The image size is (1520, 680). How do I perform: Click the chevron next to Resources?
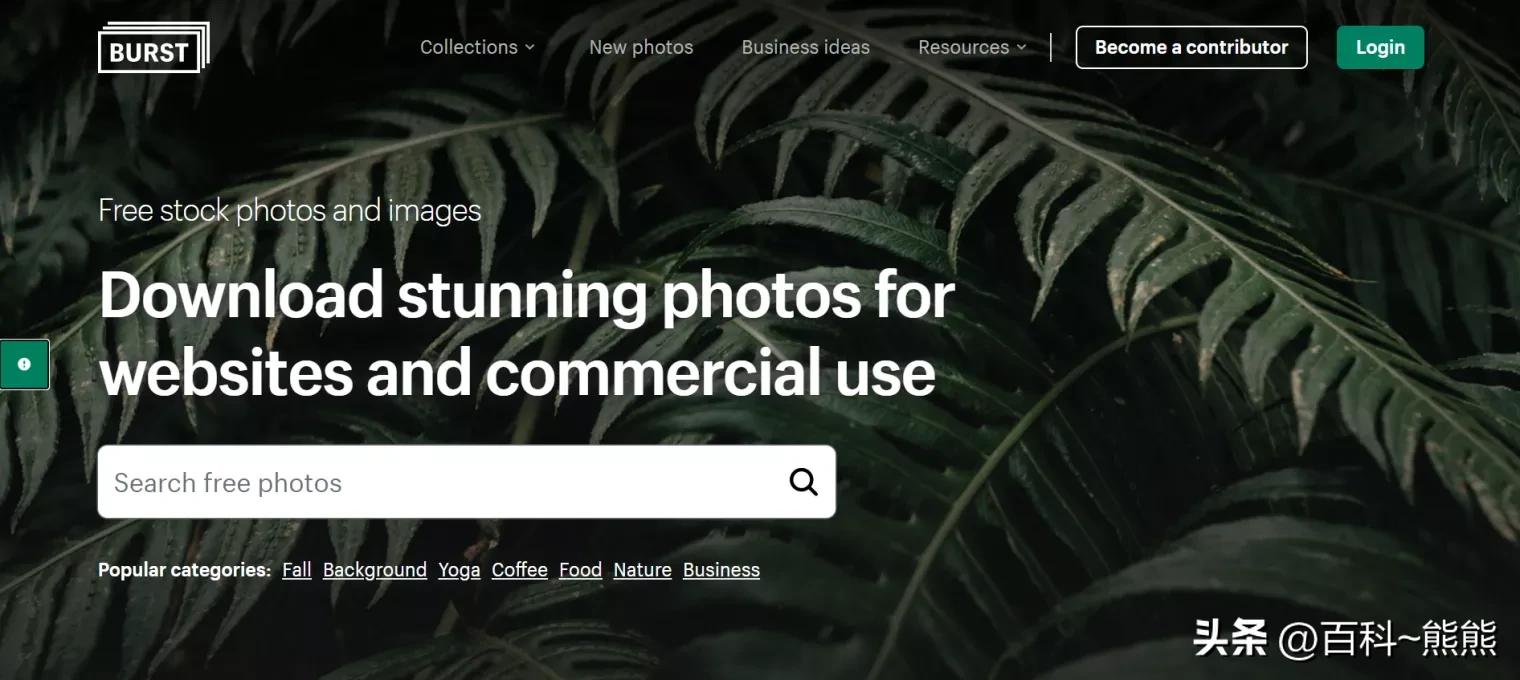[x=1021, y=47]
